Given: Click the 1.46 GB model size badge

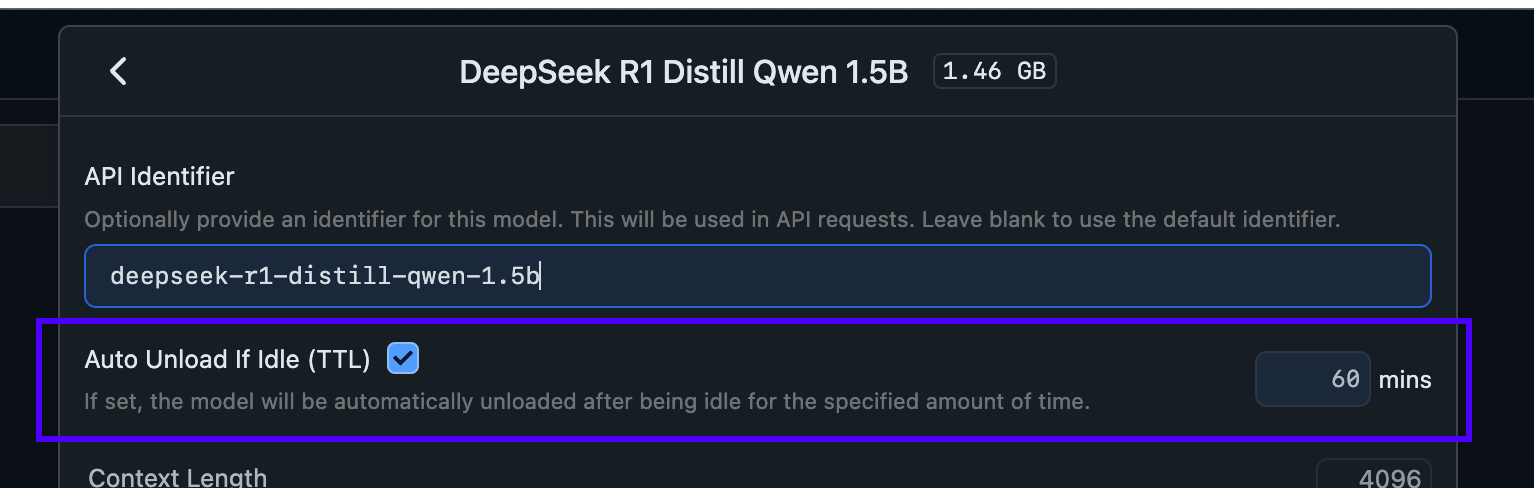Looking at the screenshot, I should coord(994,72).
